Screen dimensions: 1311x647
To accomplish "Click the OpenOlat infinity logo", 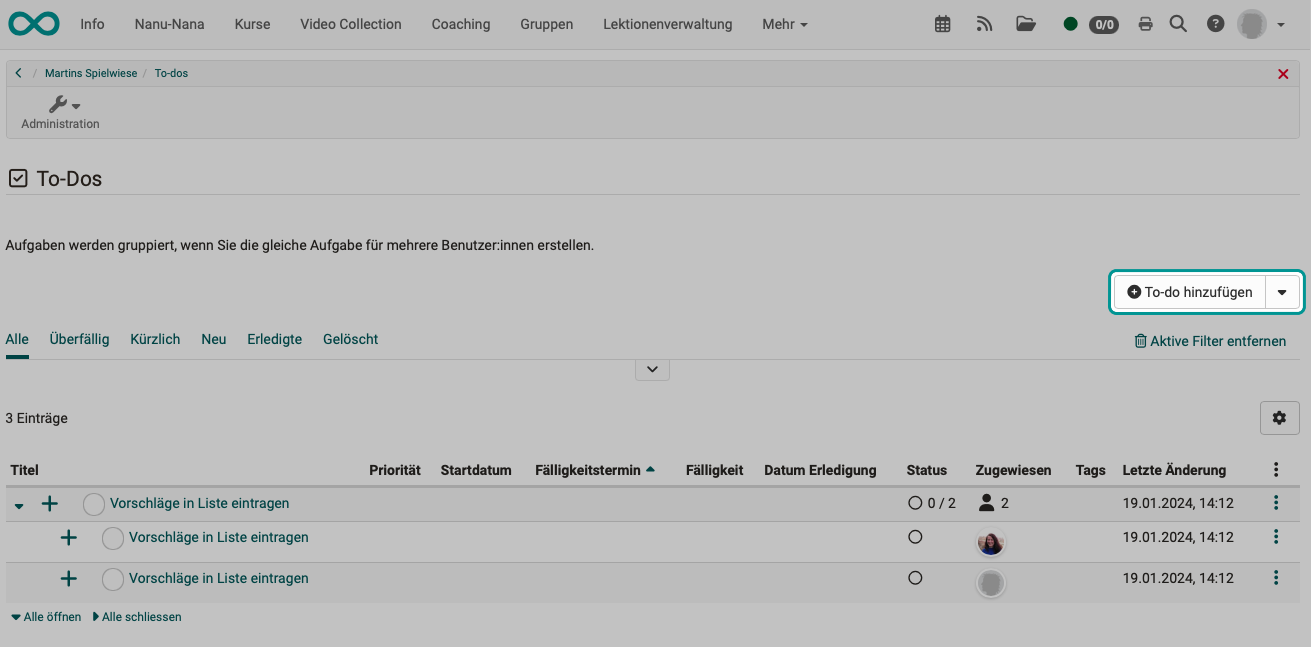I will click(34, 24).
